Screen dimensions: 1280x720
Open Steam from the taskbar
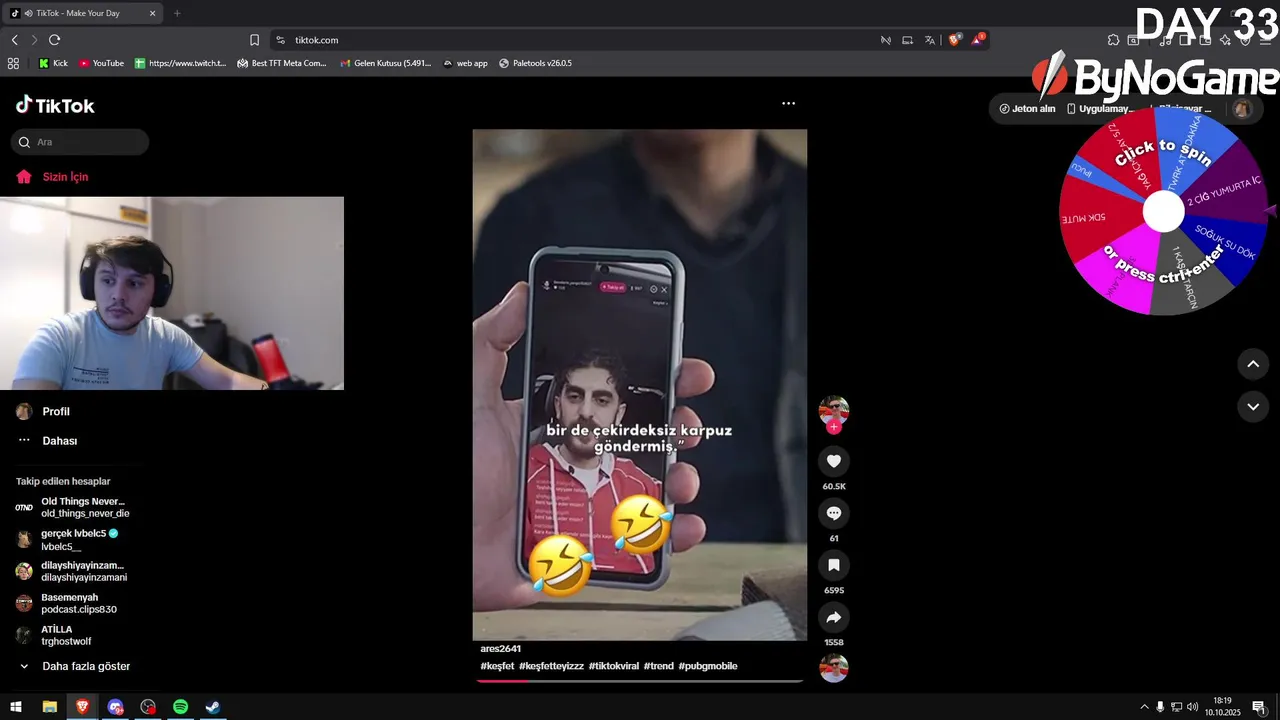coord(213,707)
